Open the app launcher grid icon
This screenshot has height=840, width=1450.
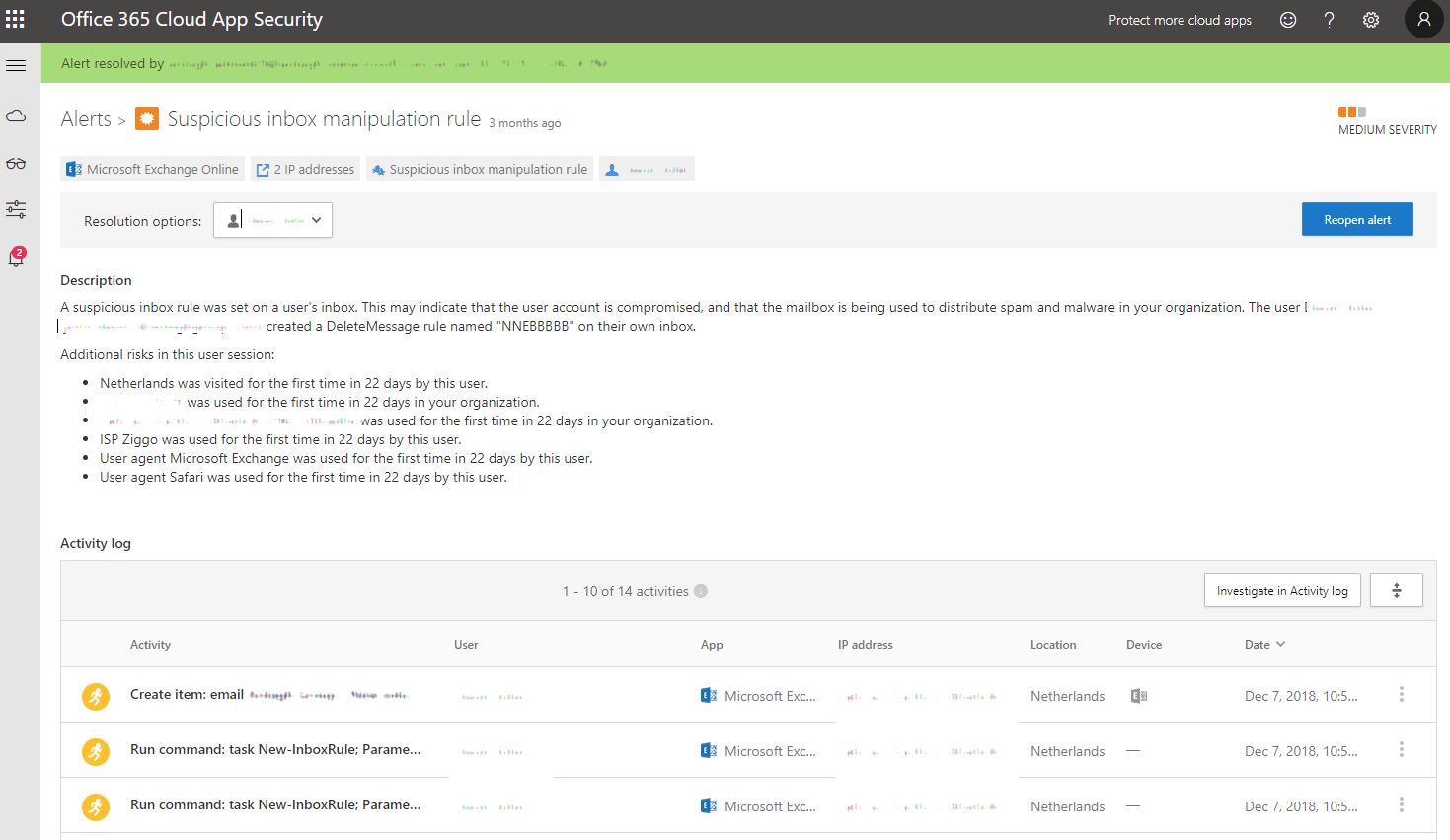coord(15,19)
